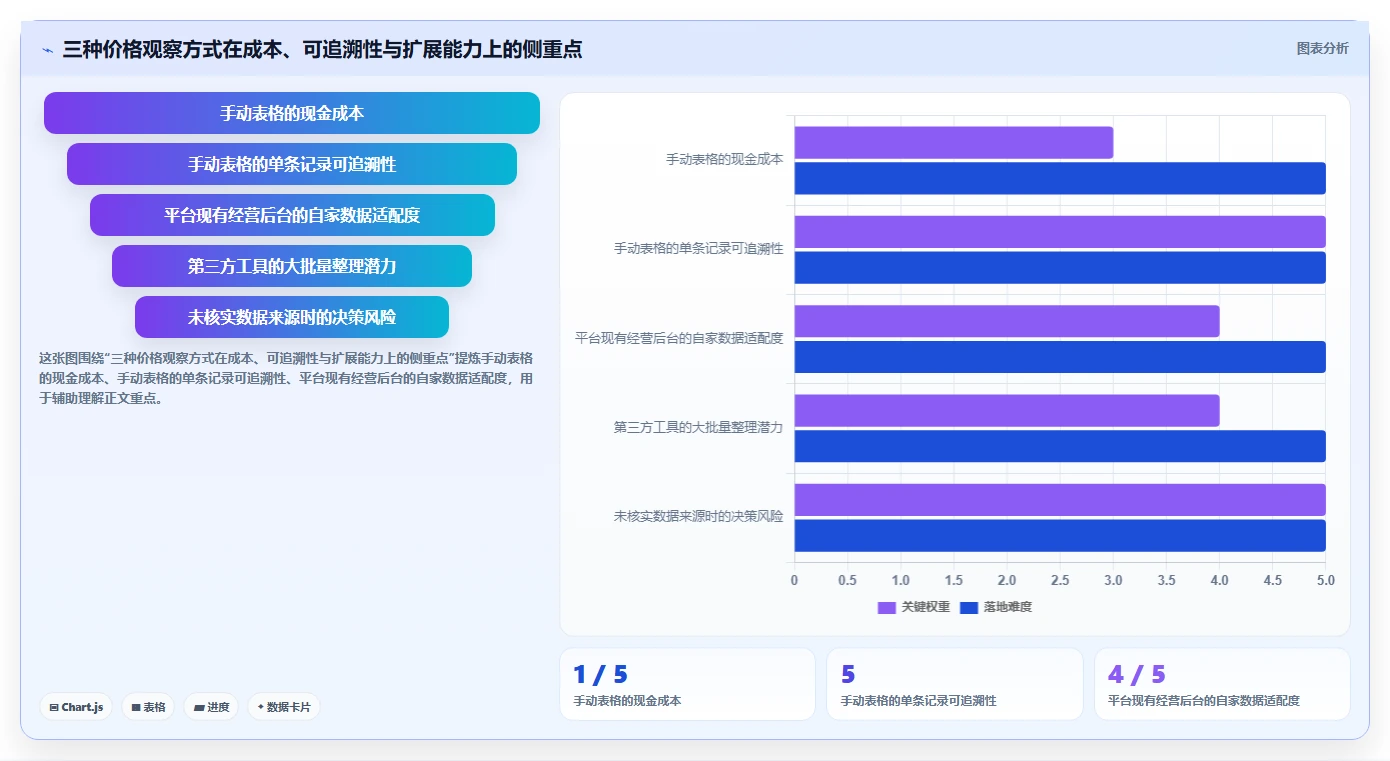1390x761 pixels.
Task: Click the 0 tick on the x-axis
Action: coord(794,580)
